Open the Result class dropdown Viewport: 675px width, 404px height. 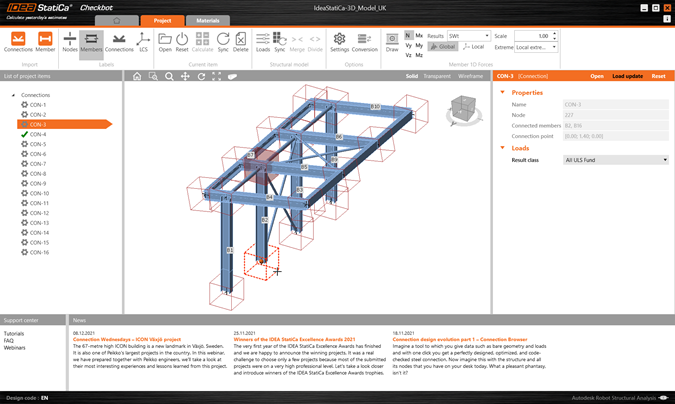[615, 160]
